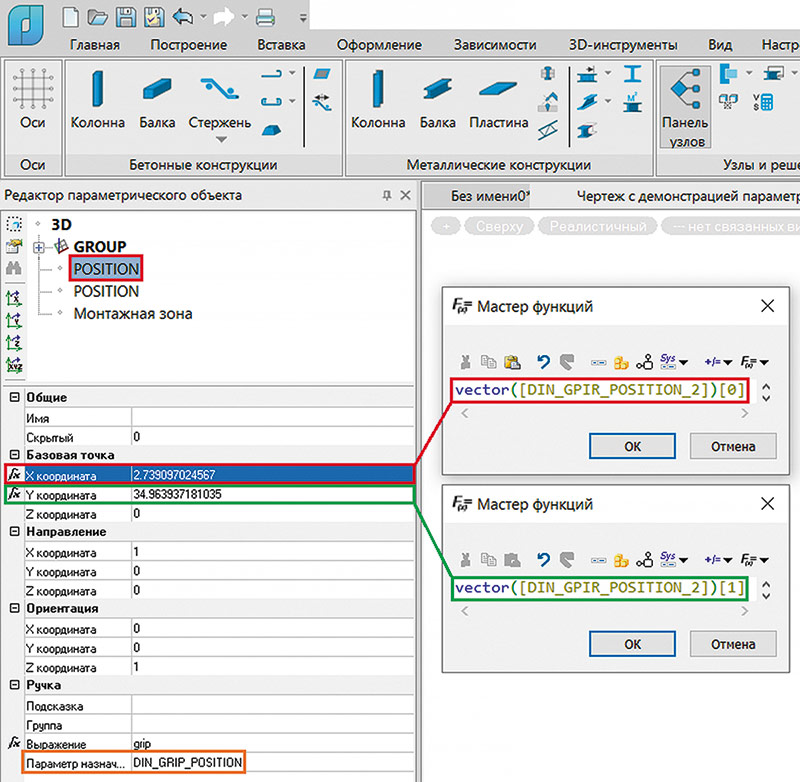Collapse the Направление section
This screenshot has height=782, width=800.
(x=15, y=532)
